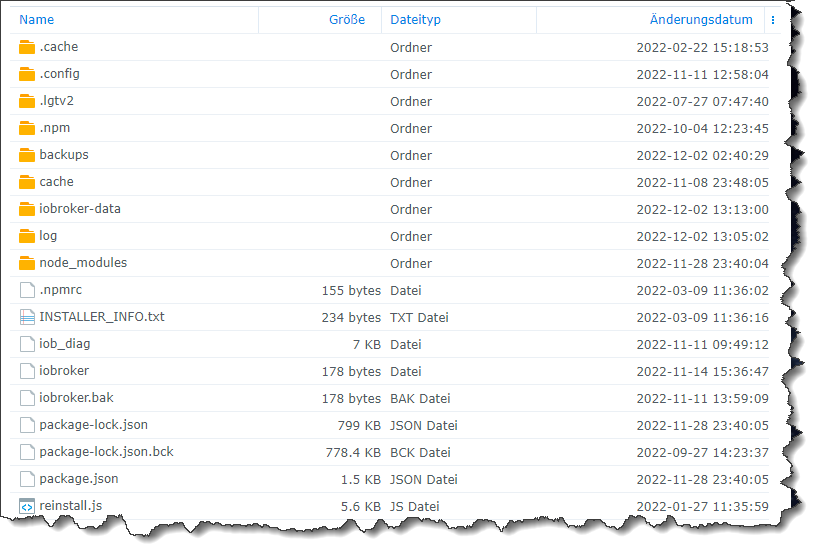Click the 778.4 KB size value
The width and height of the screenshot is (828, 558).
coord(353,452)
